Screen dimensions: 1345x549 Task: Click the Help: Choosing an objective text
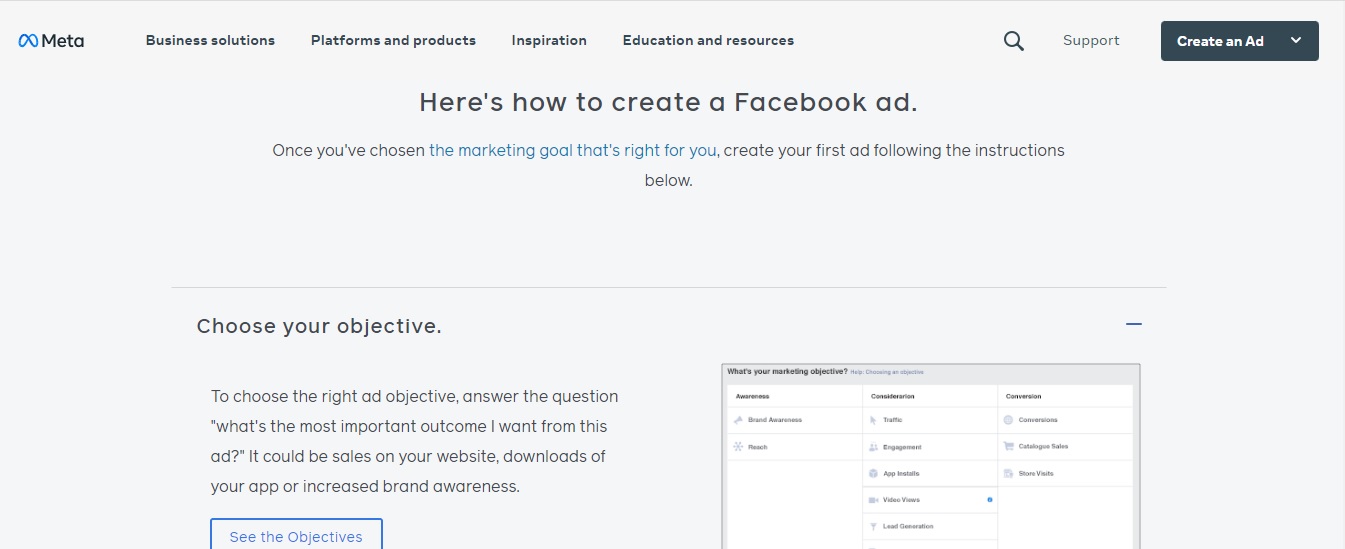point(887,372)
